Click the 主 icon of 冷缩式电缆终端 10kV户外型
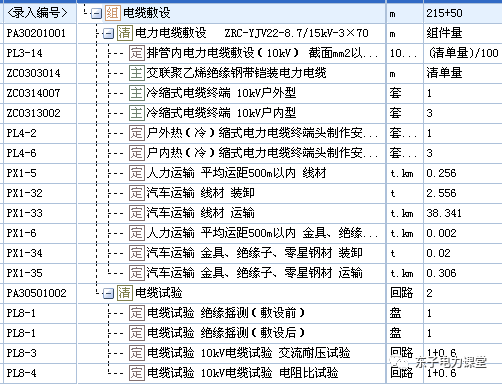 137,93
